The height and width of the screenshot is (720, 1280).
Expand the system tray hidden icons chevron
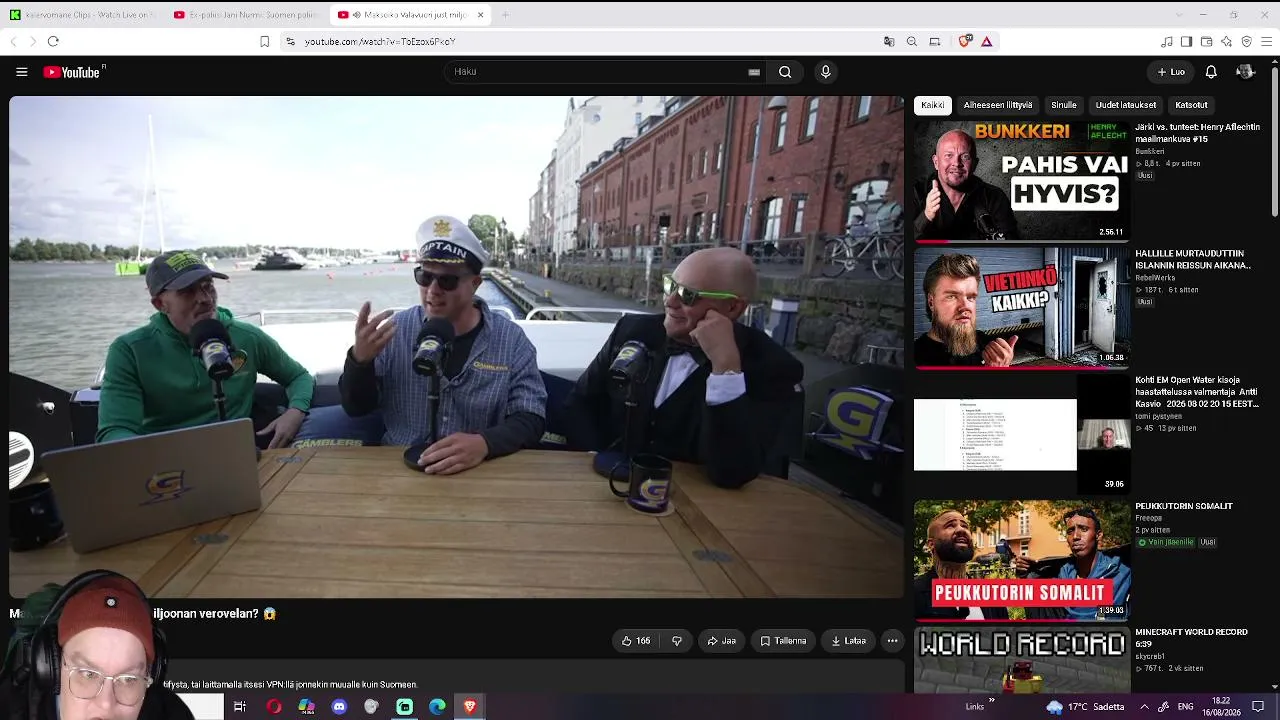(x=1144, y=707)
